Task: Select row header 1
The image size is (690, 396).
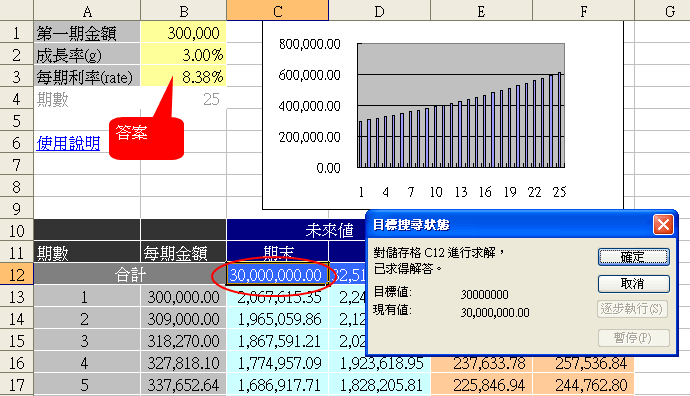Action: [17, 33]
